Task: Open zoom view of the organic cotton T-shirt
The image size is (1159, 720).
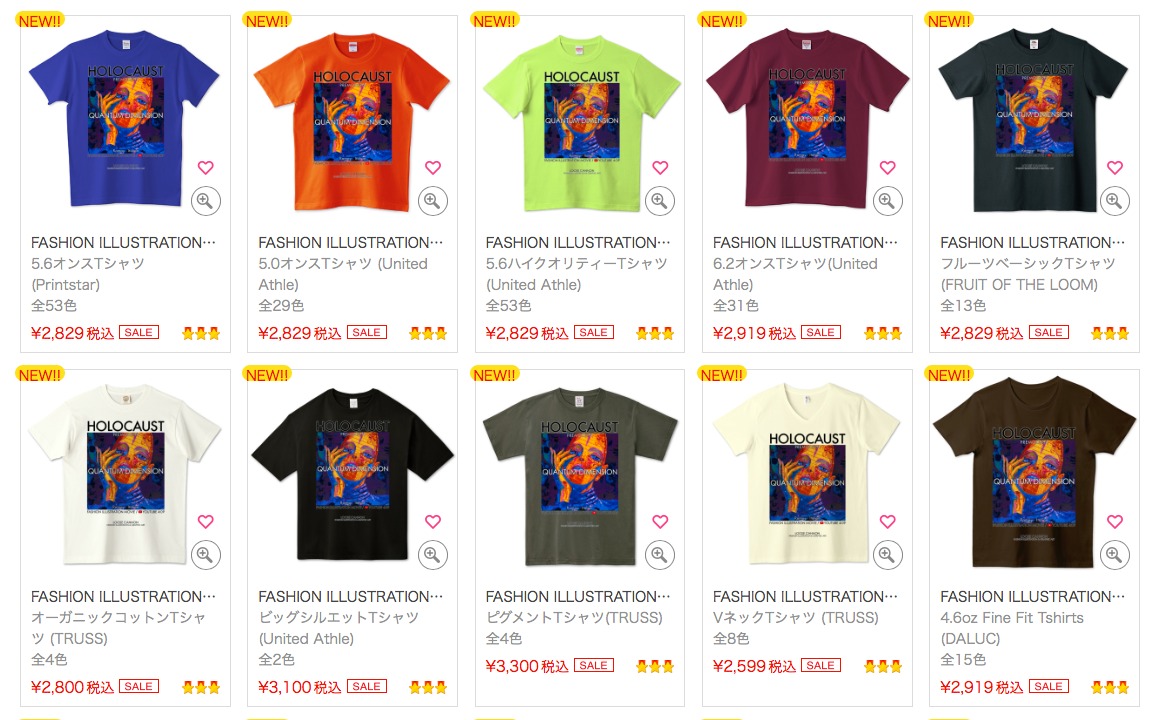Action: tap(205, 555)
